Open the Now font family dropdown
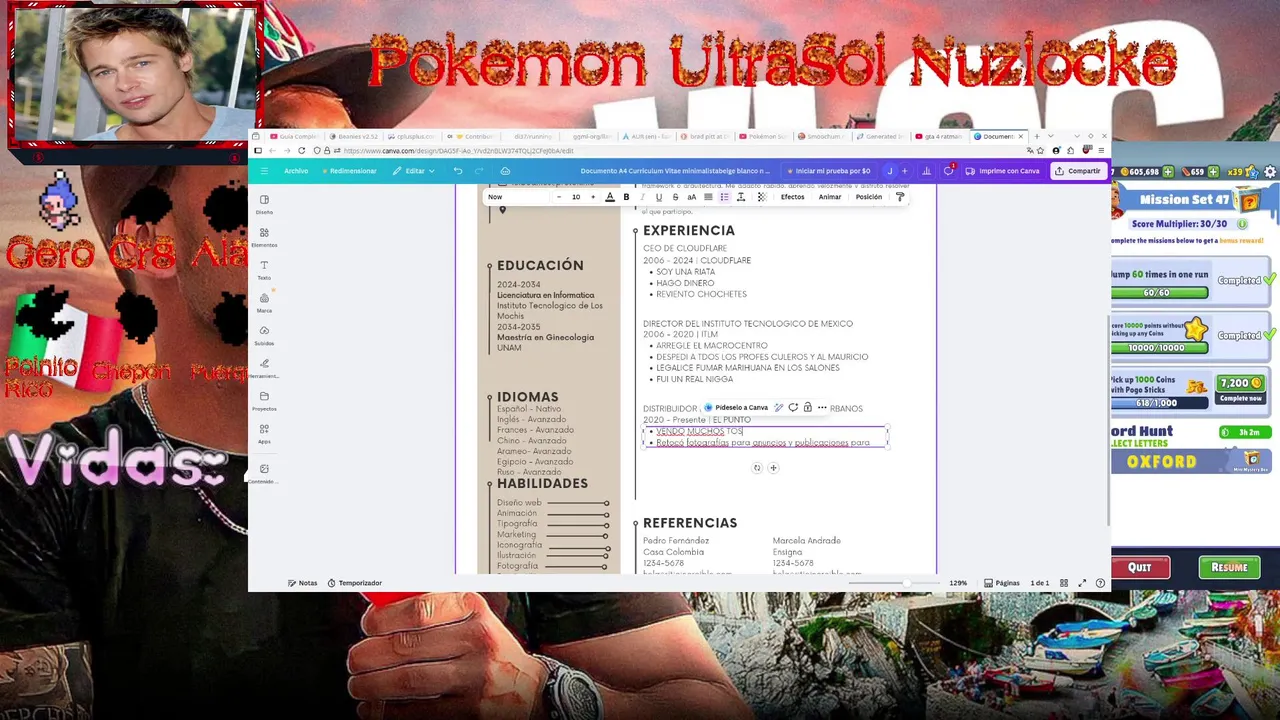Screen dimensions: 1280x720 [518, 197]
